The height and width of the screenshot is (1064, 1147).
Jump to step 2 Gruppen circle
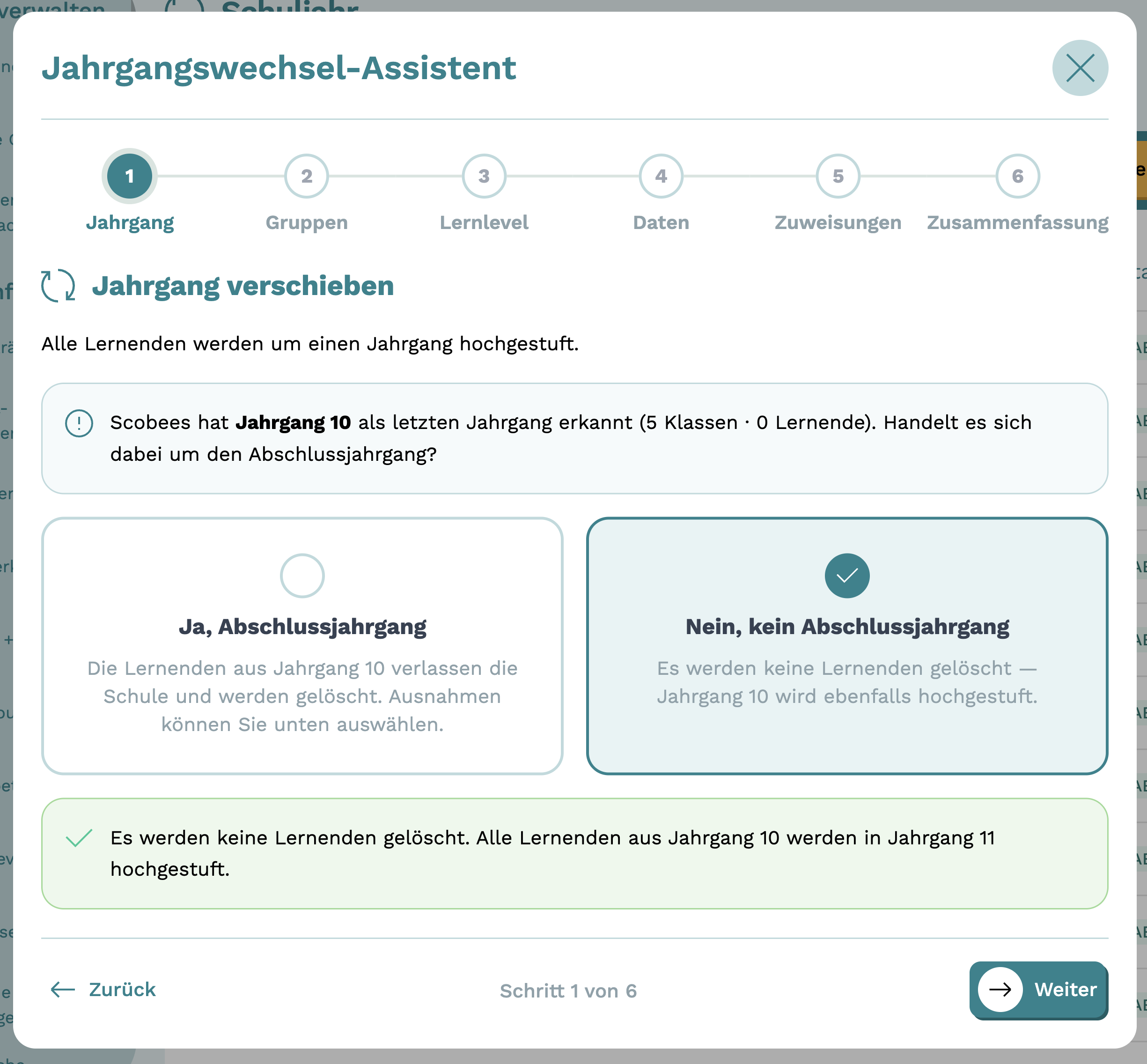[x=307, y=176]
